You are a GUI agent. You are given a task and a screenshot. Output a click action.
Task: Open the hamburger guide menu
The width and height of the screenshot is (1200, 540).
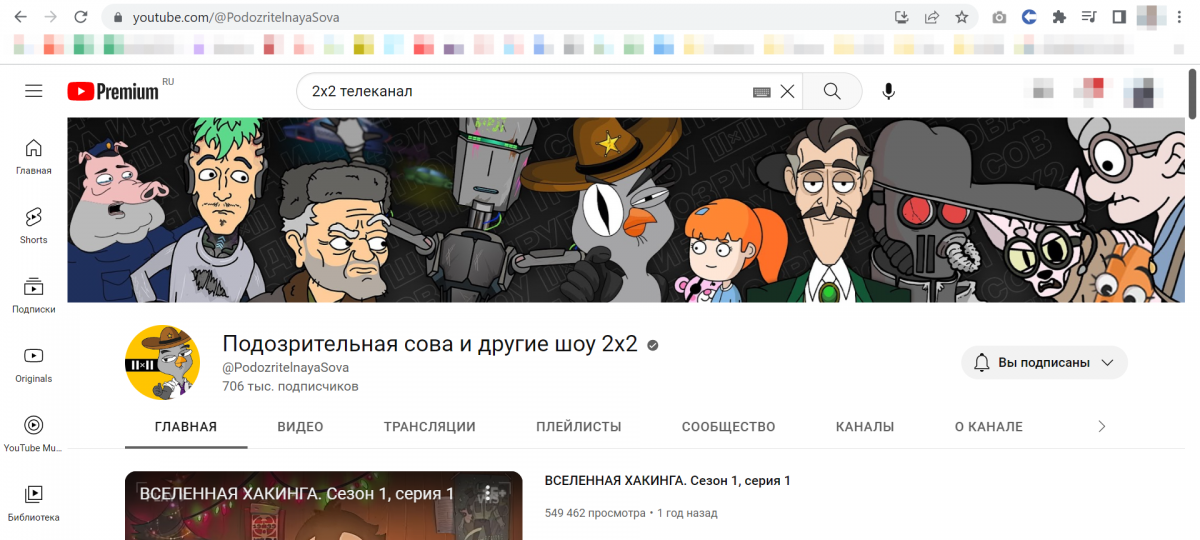(x=34, y=91)
